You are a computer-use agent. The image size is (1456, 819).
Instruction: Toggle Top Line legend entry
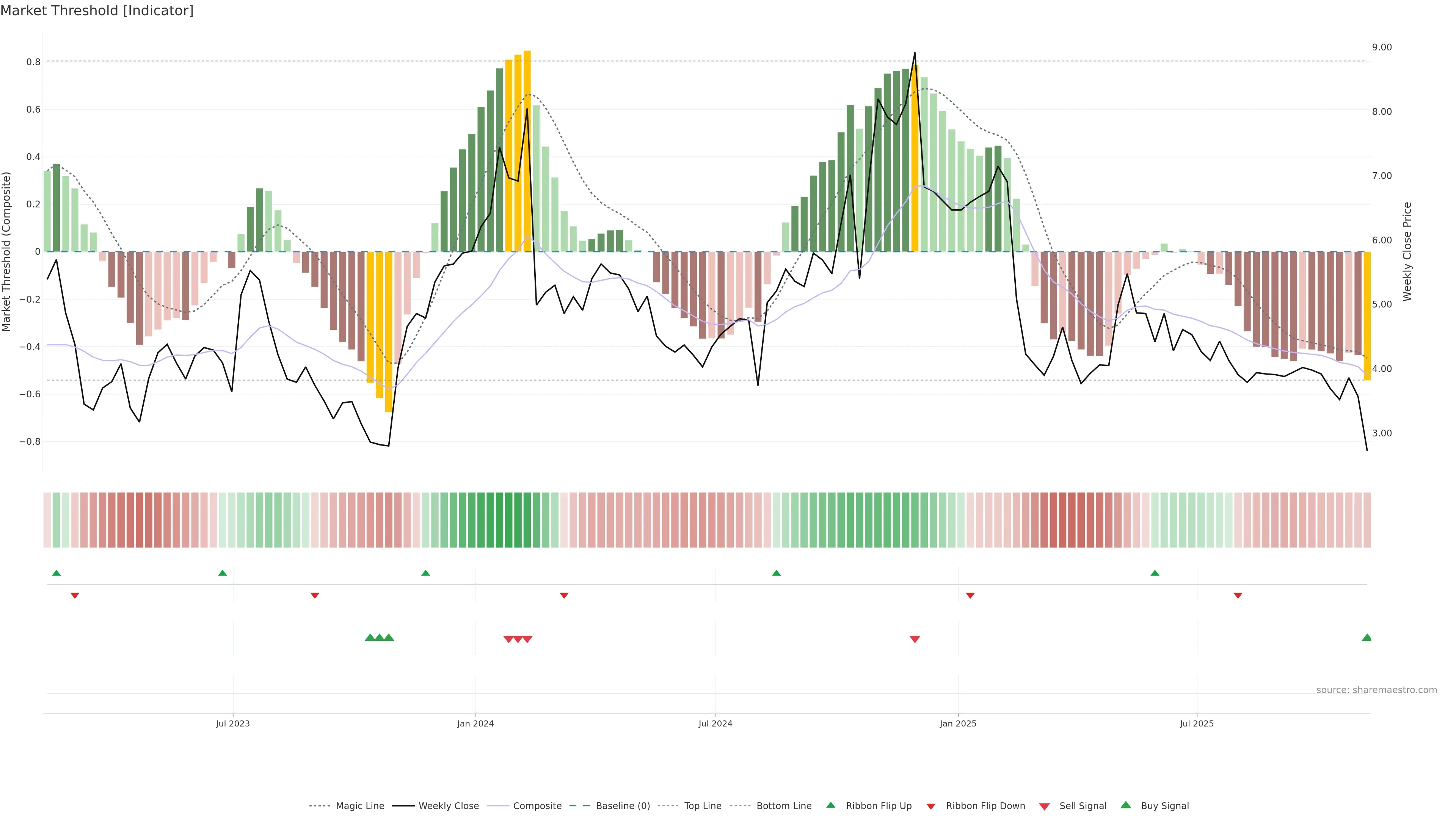click(x=703, y=806)
